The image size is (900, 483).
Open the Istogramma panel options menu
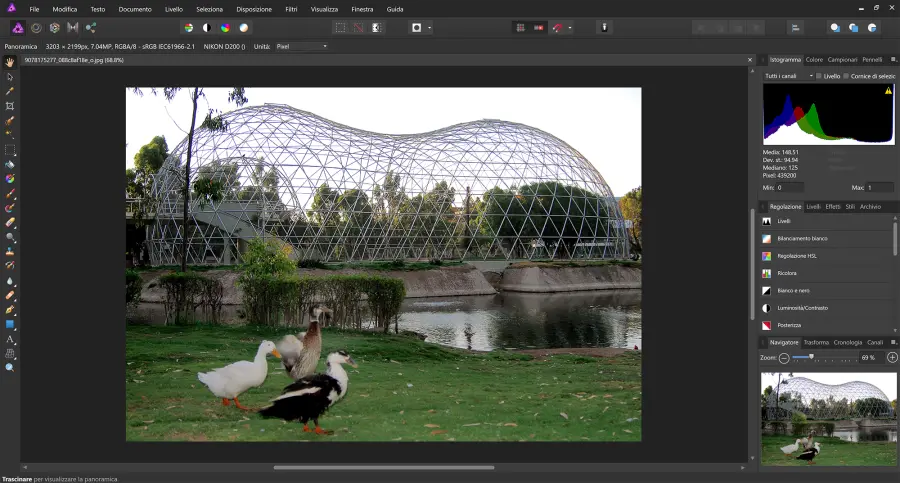click(893, 59)
